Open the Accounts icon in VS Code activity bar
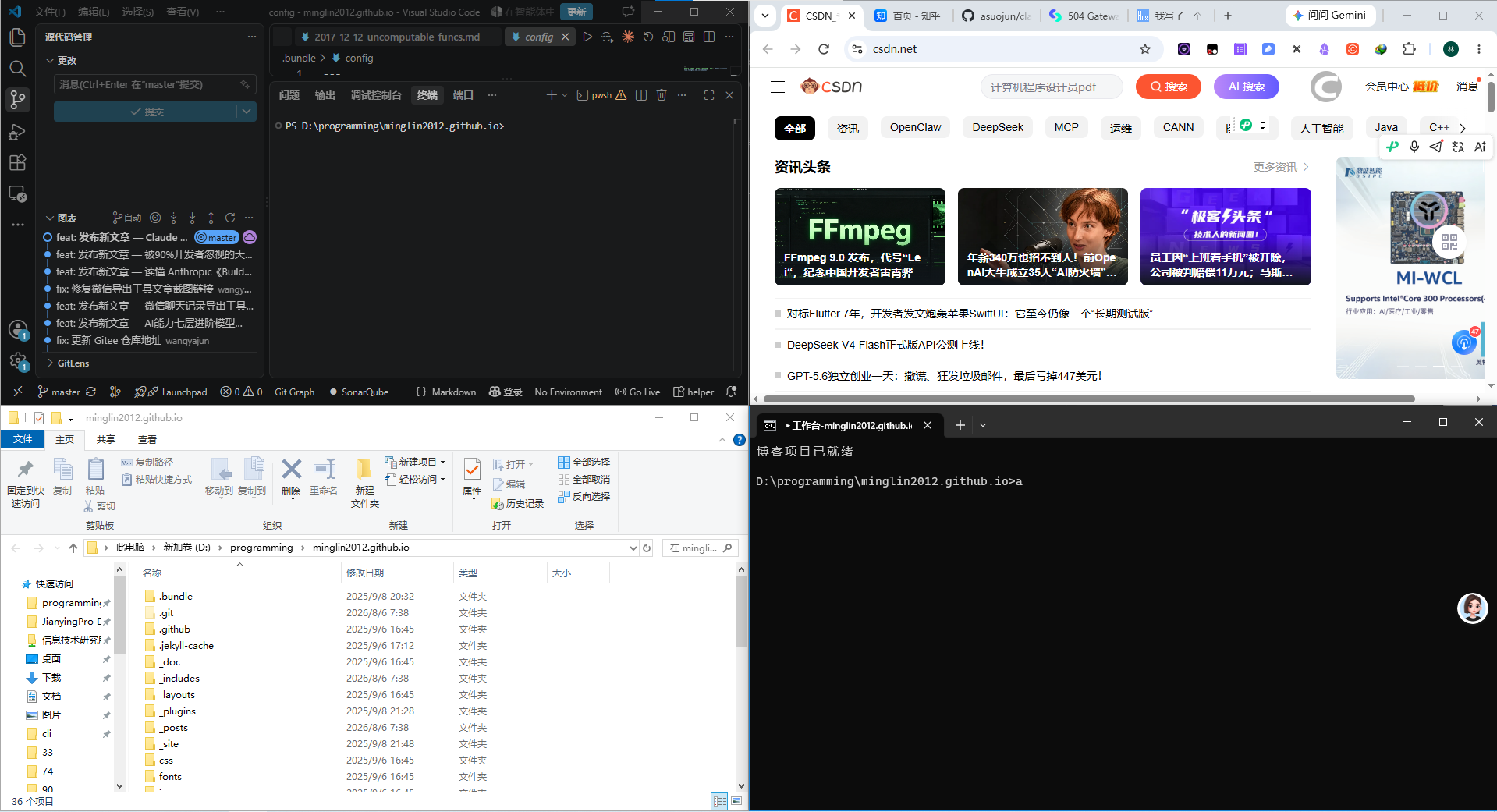 17,329
